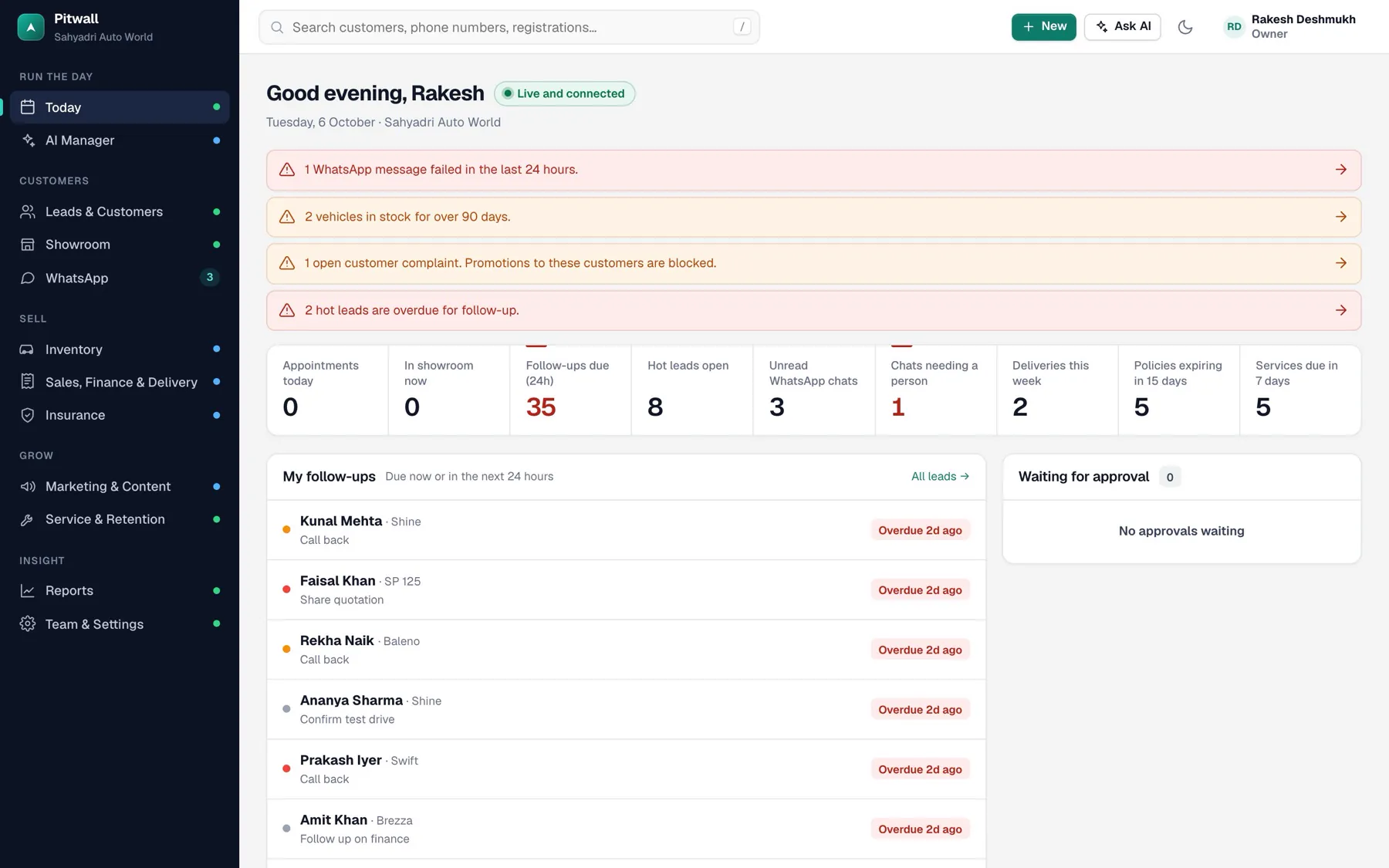The width and height of the screenshot is (1389, 868).
Task: Open vehicles in stock alert arrow
Action: [1341, 217]
